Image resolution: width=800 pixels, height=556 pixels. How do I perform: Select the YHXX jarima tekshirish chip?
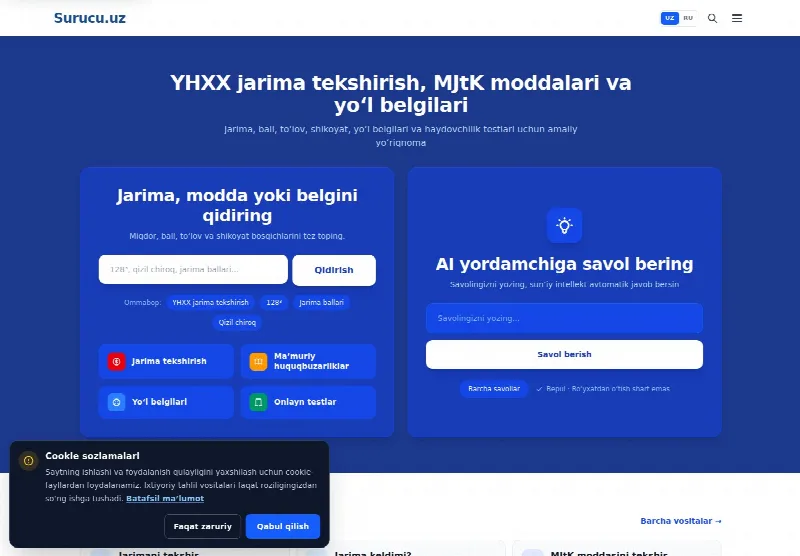point(210,302)
